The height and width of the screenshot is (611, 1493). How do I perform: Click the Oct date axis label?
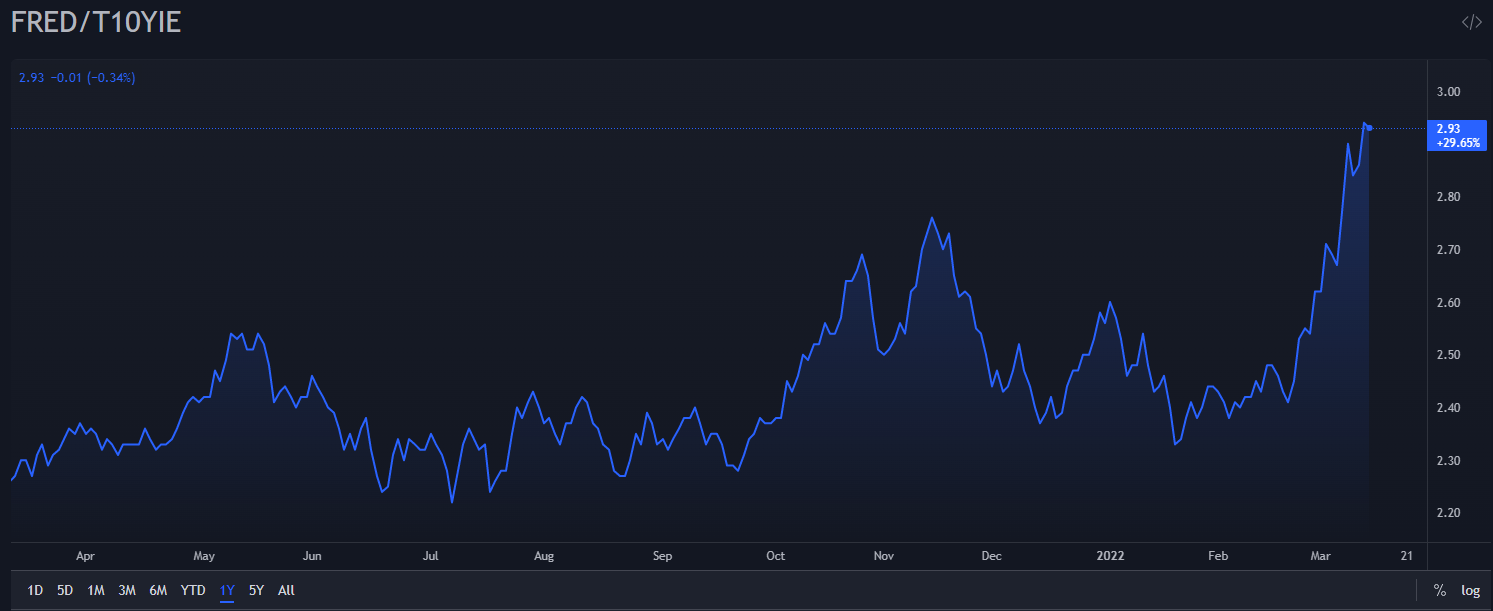tap(775, 556)
